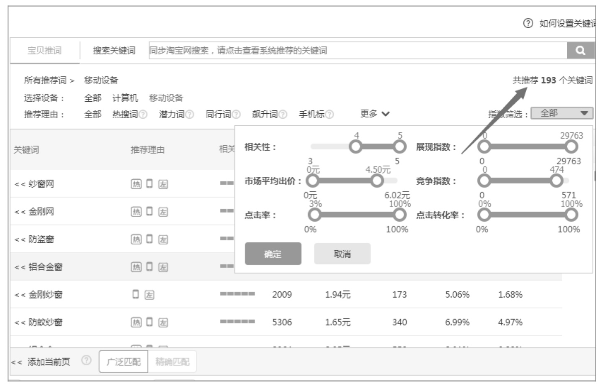The image size is (602, 388).
Task: Click the 热 icon in 防盗窗 row
Action: [136, 239]
